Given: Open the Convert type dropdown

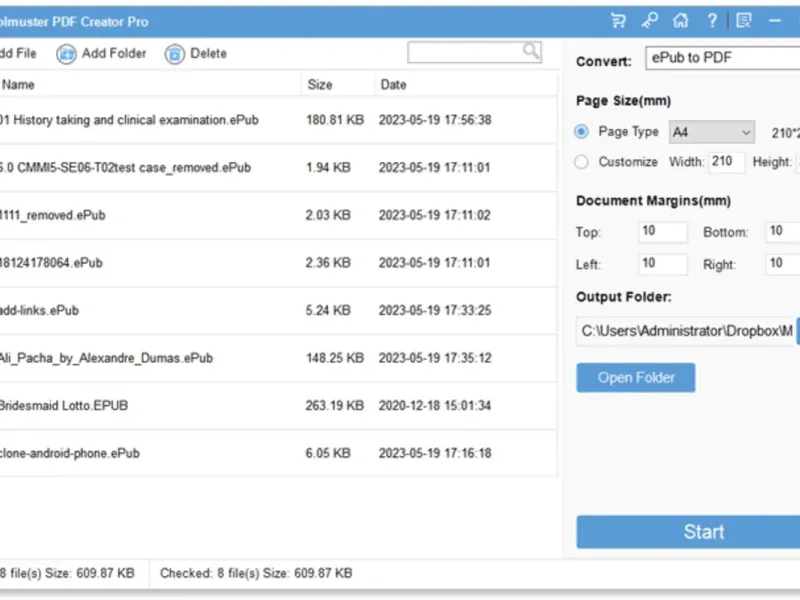Looking at the screenshot, I should pos(722,58).
